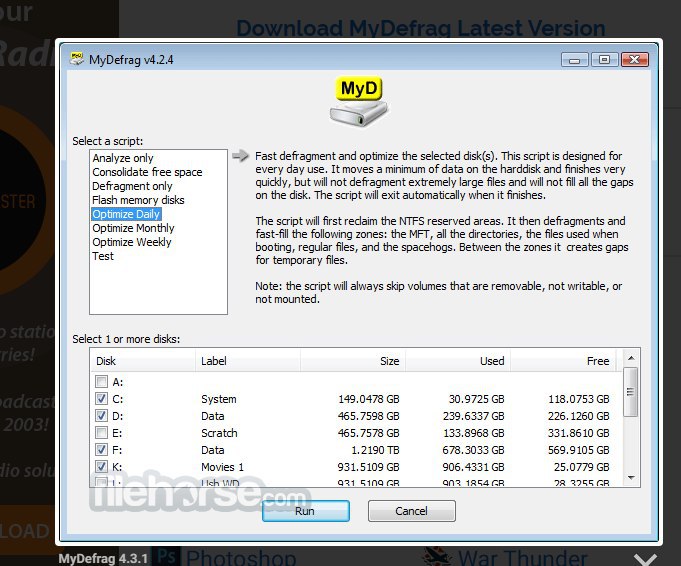Check the E: Scratch disk checkbox
Viewport: 681px width, 566px height.
[x=101, y=433]
